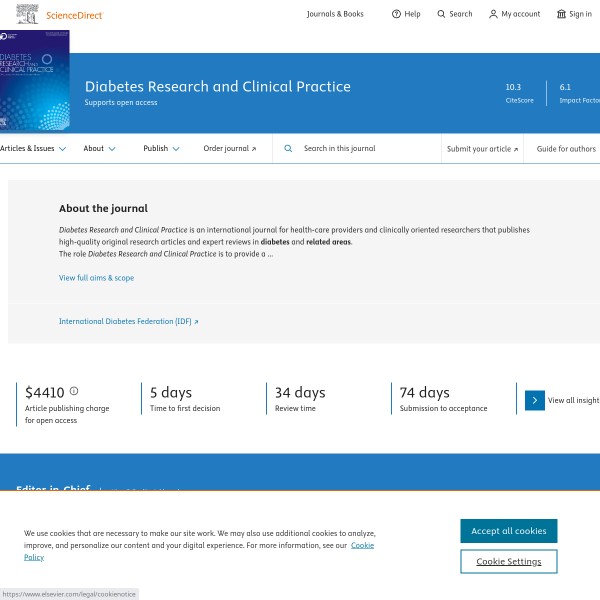Click the info icon beside $4410

tap(74, 391)
